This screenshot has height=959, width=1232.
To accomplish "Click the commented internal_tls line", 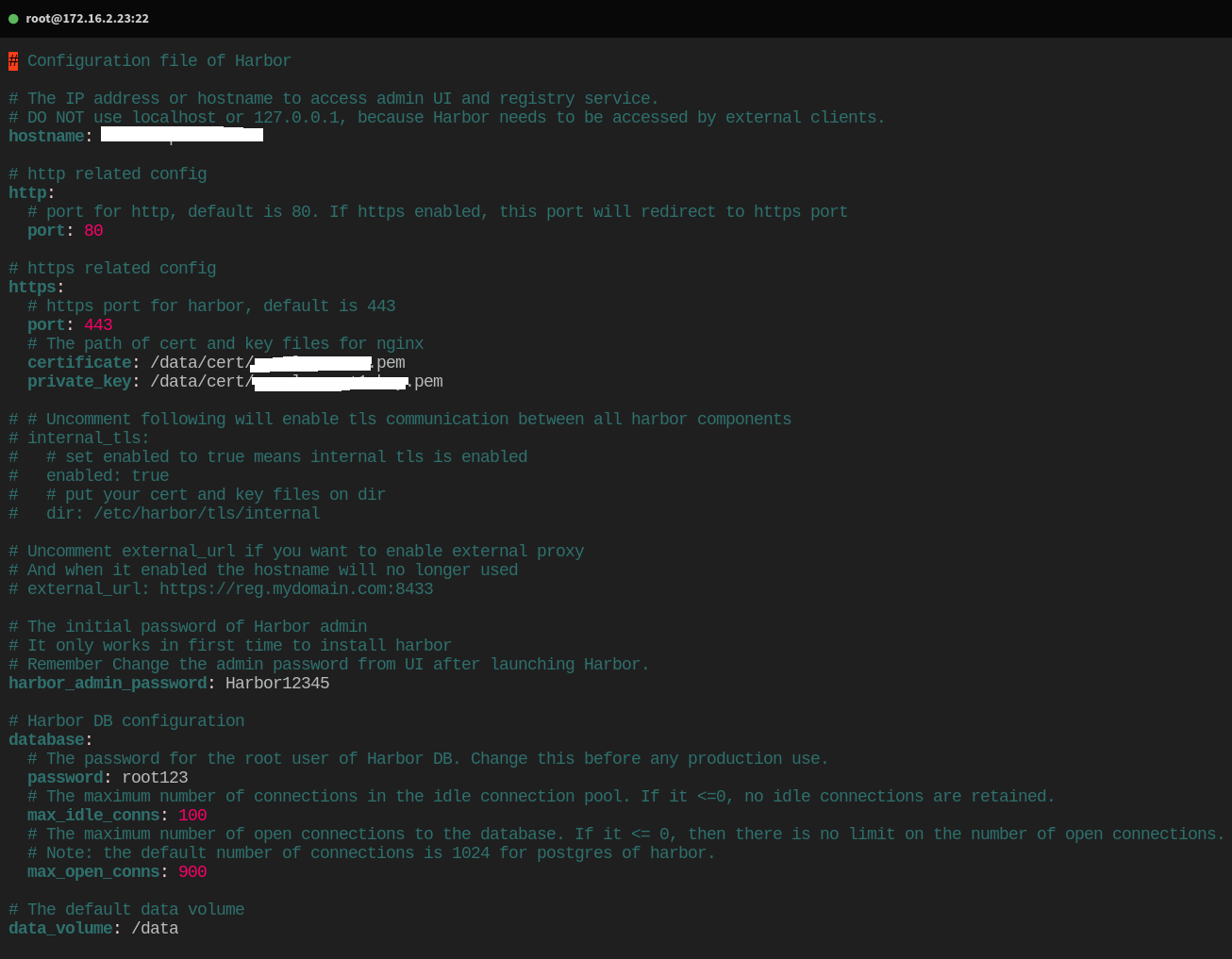I will (88, 438).
